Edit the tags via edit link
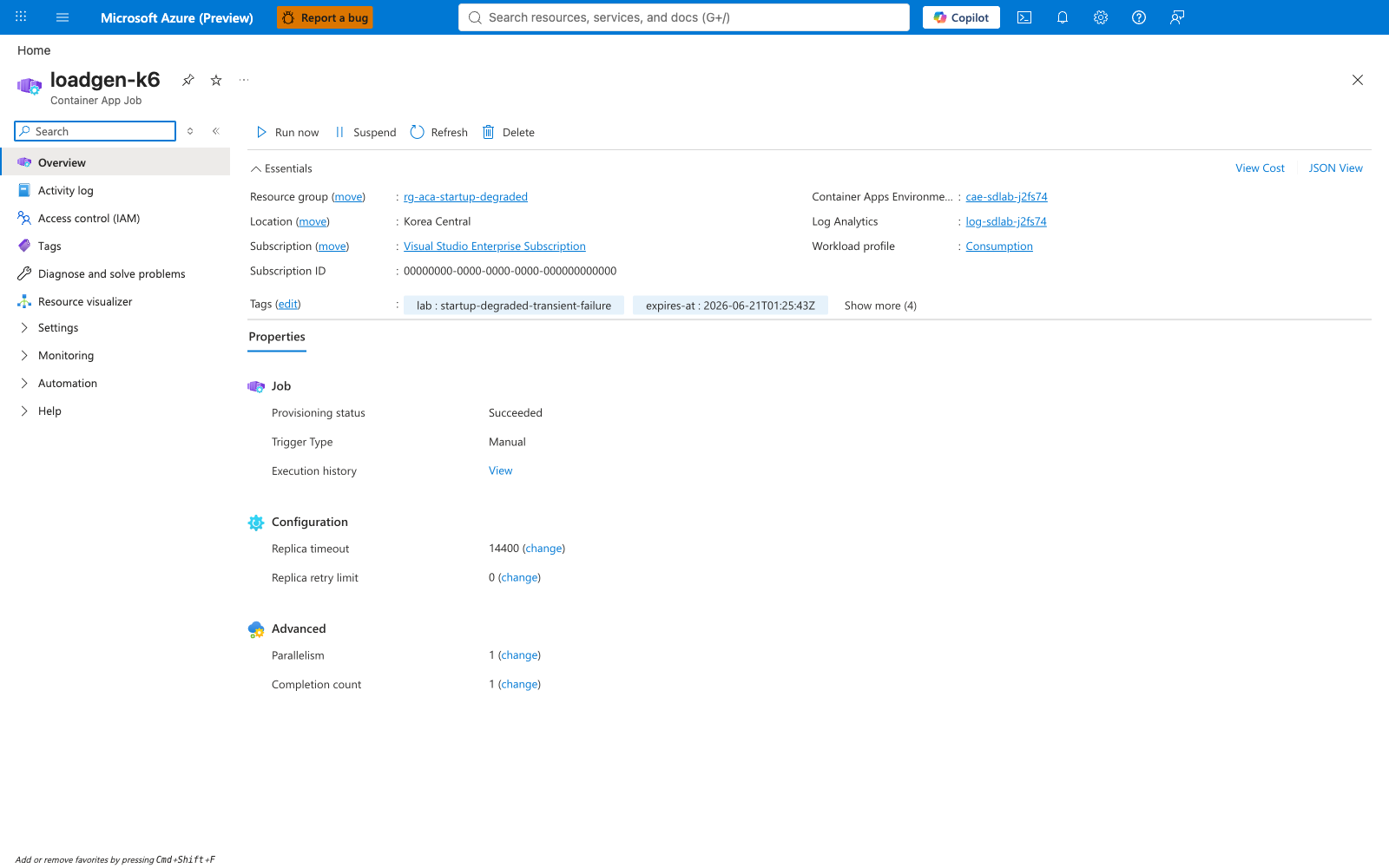 [288, 304]
